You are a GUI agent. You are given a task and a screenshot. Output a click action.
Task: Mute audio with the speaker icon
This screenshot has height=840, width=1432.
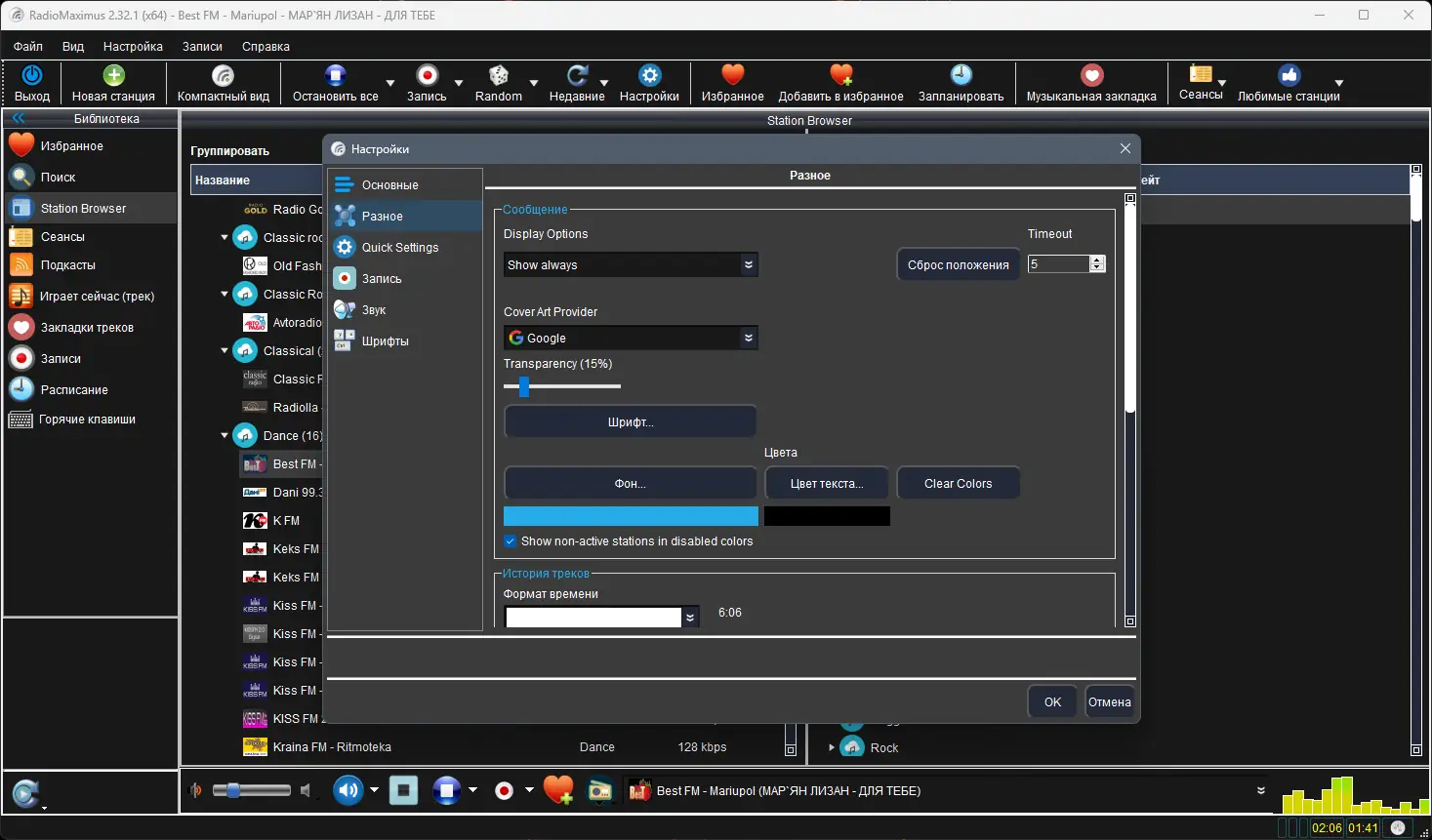point(348,790)
